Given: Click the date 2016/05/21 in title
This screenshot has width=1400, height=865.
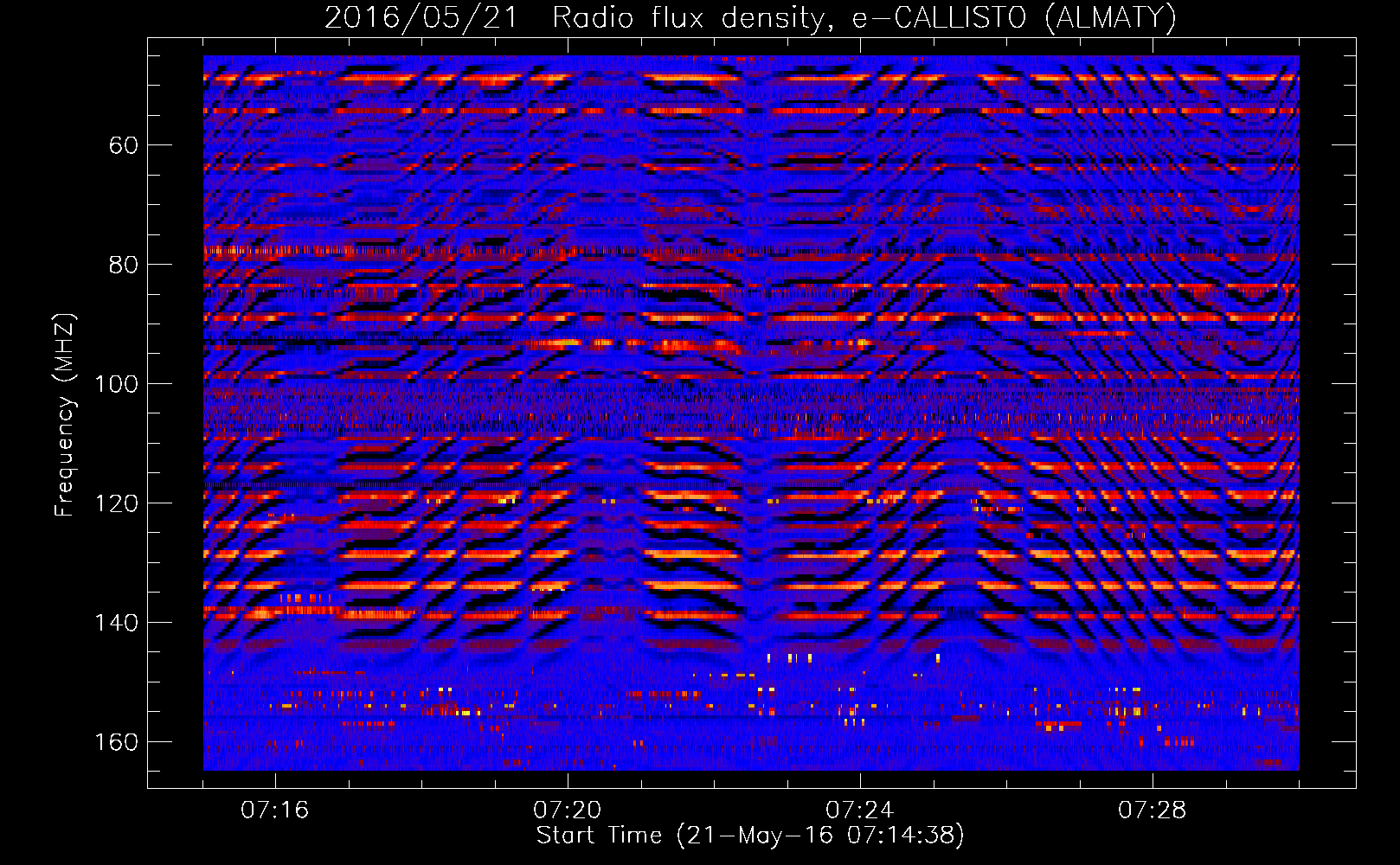Looking at the screenshot, I should click(421, 18).
